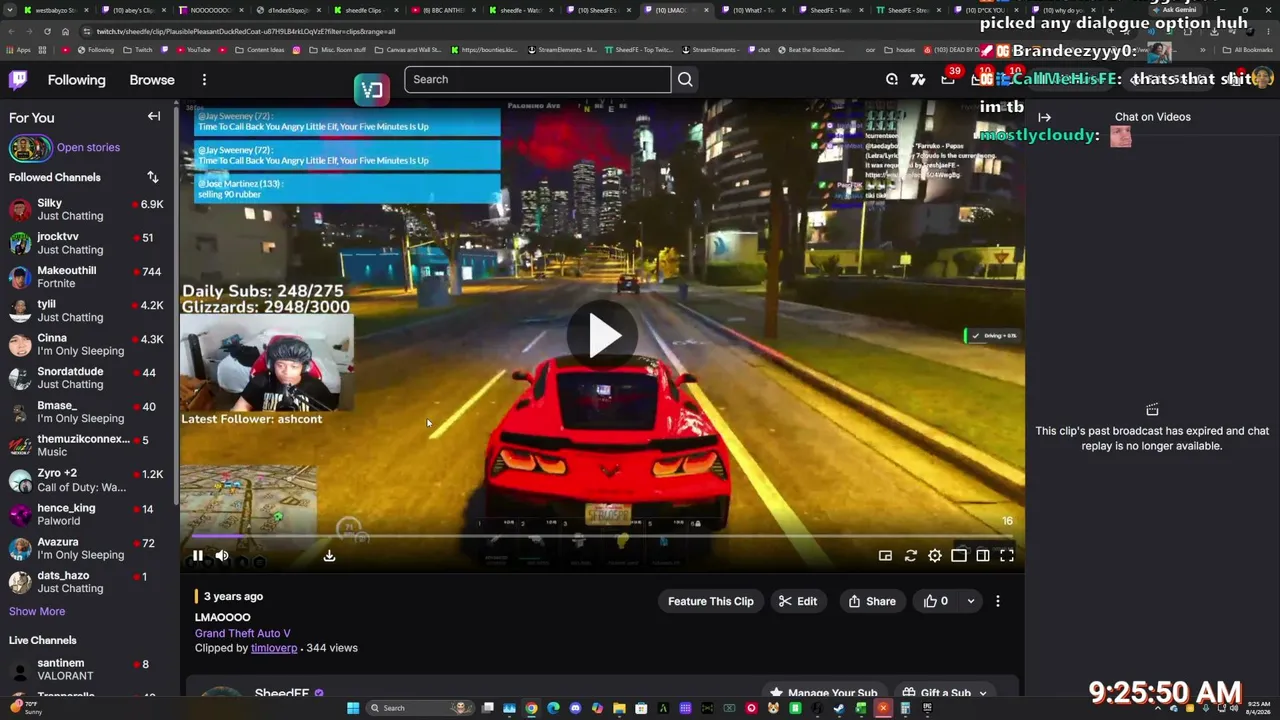1280x720 pixels.
Task: Open the Twitch home logo
Action: pyautogui.click(x=18, y=80)
